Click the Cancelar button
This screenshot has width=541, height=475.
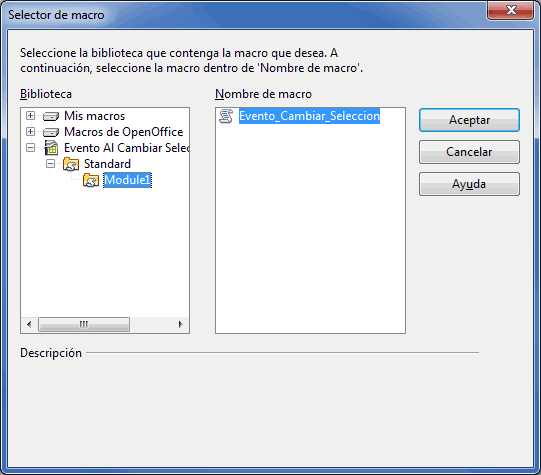point(469,152)
